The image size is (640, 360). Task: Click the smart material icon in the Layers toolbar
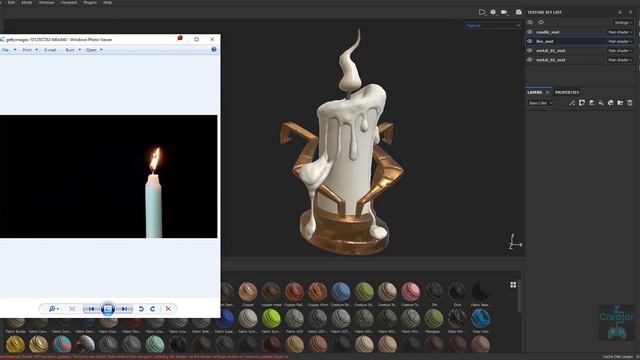pos(611,103)
